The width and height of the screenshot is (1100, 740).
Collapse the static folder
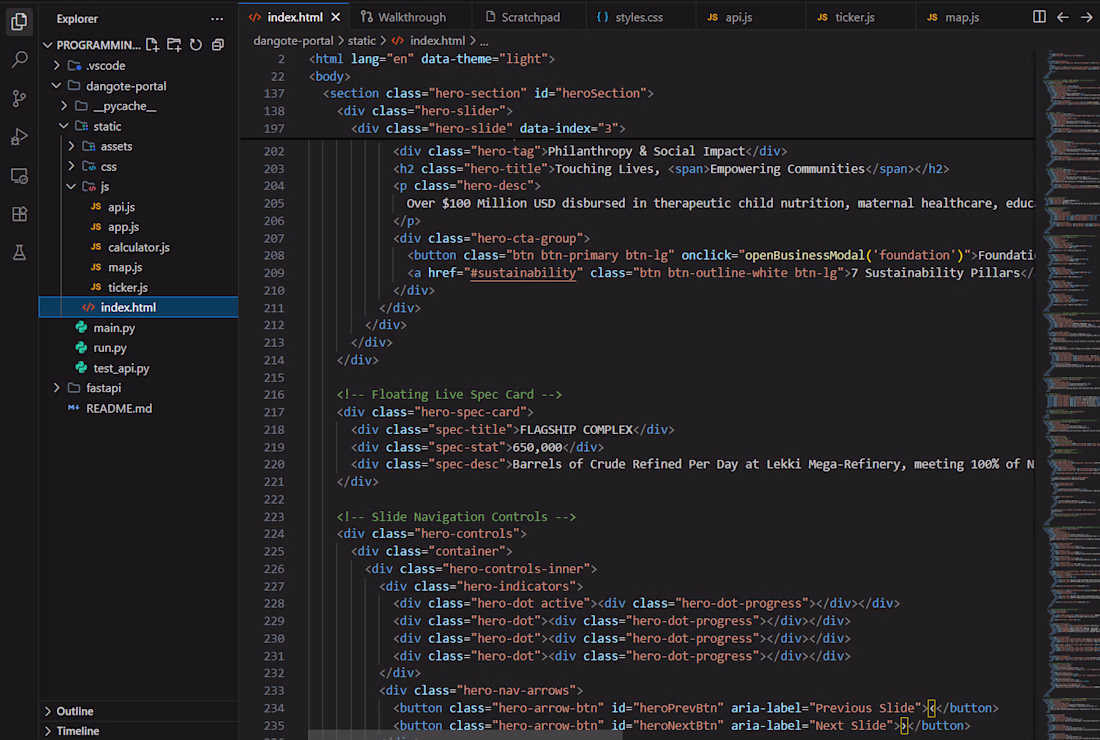pyautogui.click(x=64, y=126)
